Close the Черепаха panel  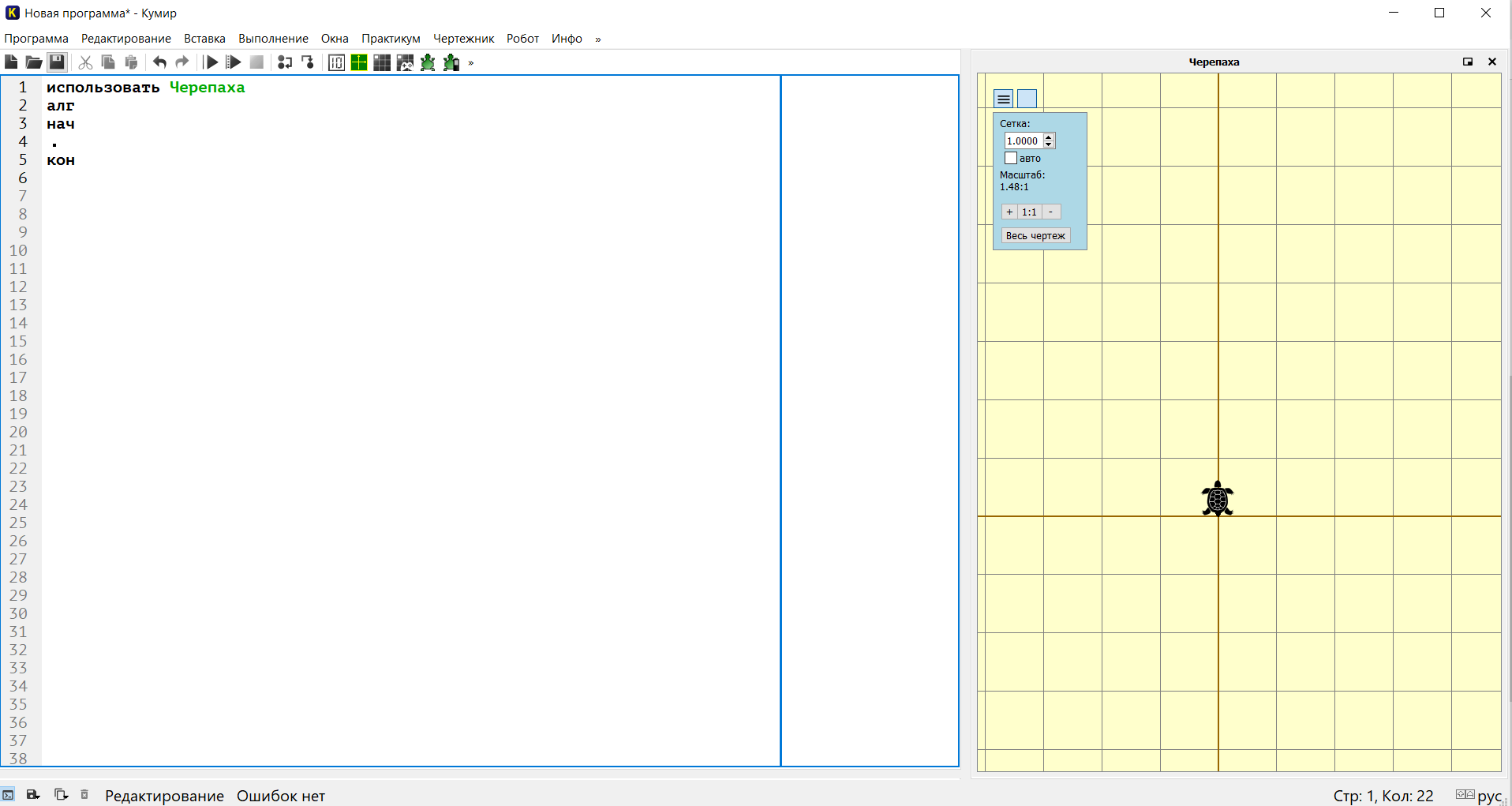coord(1492,62)
